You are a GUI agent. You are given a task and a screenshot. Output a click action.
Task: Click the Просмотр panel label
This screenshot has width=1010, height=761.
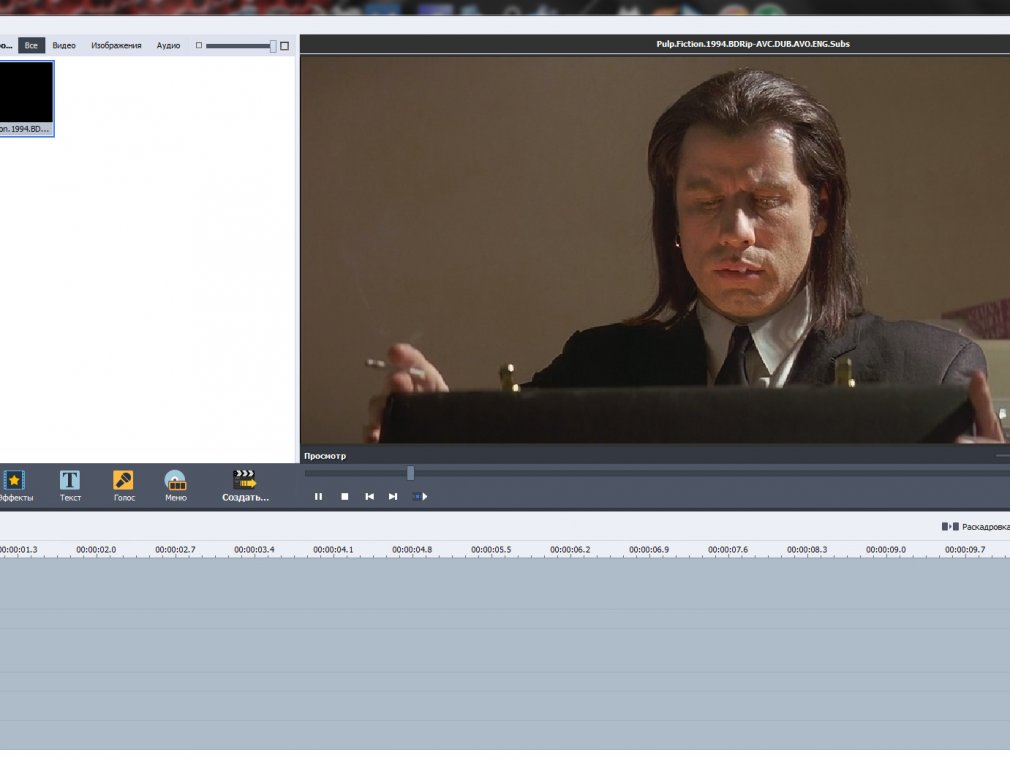[325, 456]
